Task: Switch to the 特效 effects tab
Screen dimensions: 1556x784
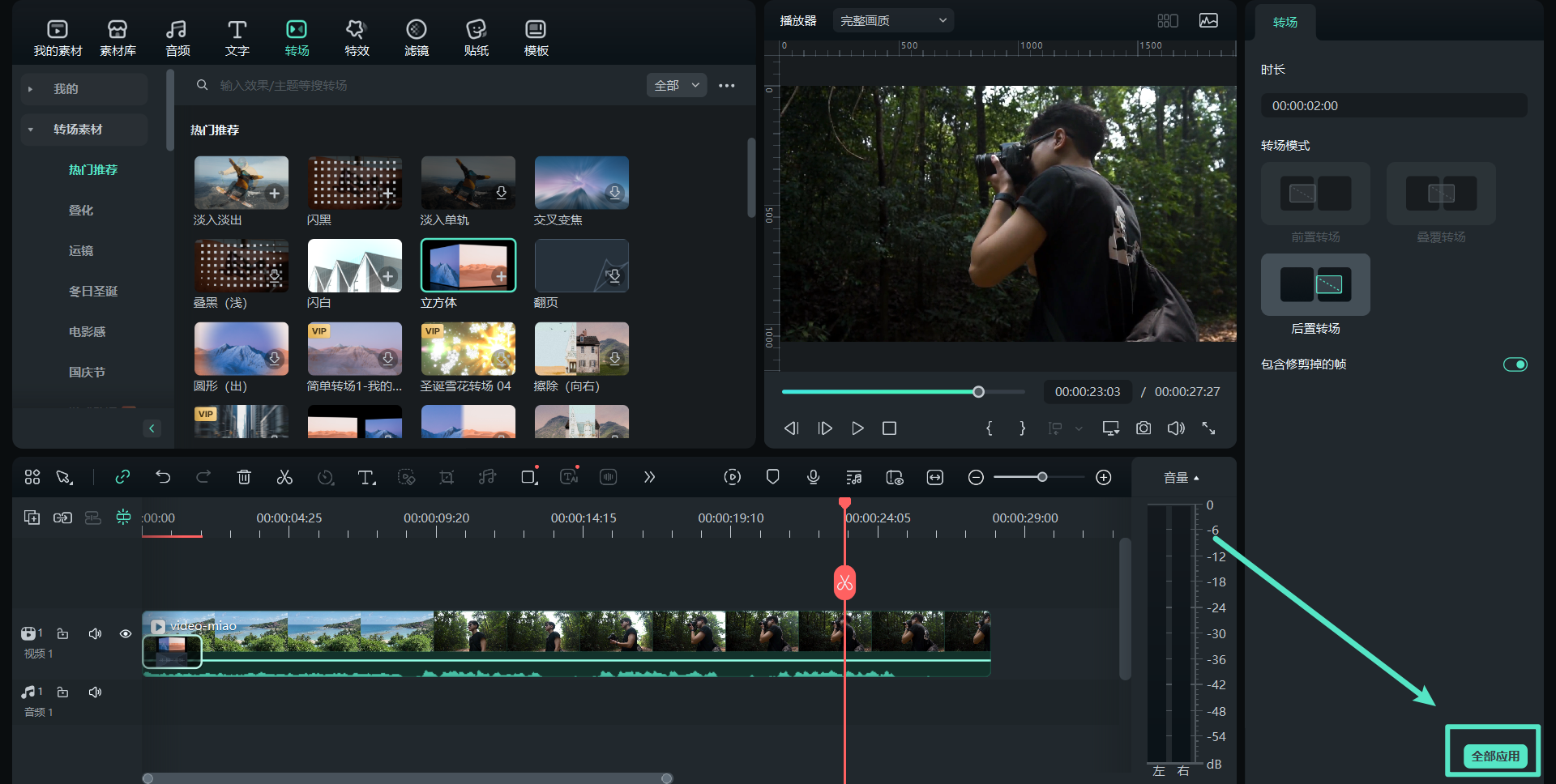Action: (x=357, y=38)
